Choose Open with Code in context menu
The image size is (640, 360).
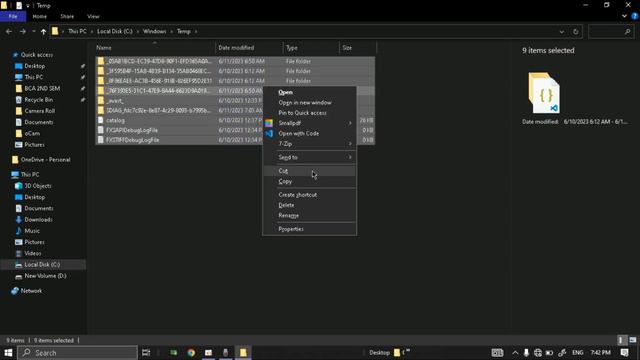[x=310, y=133]
